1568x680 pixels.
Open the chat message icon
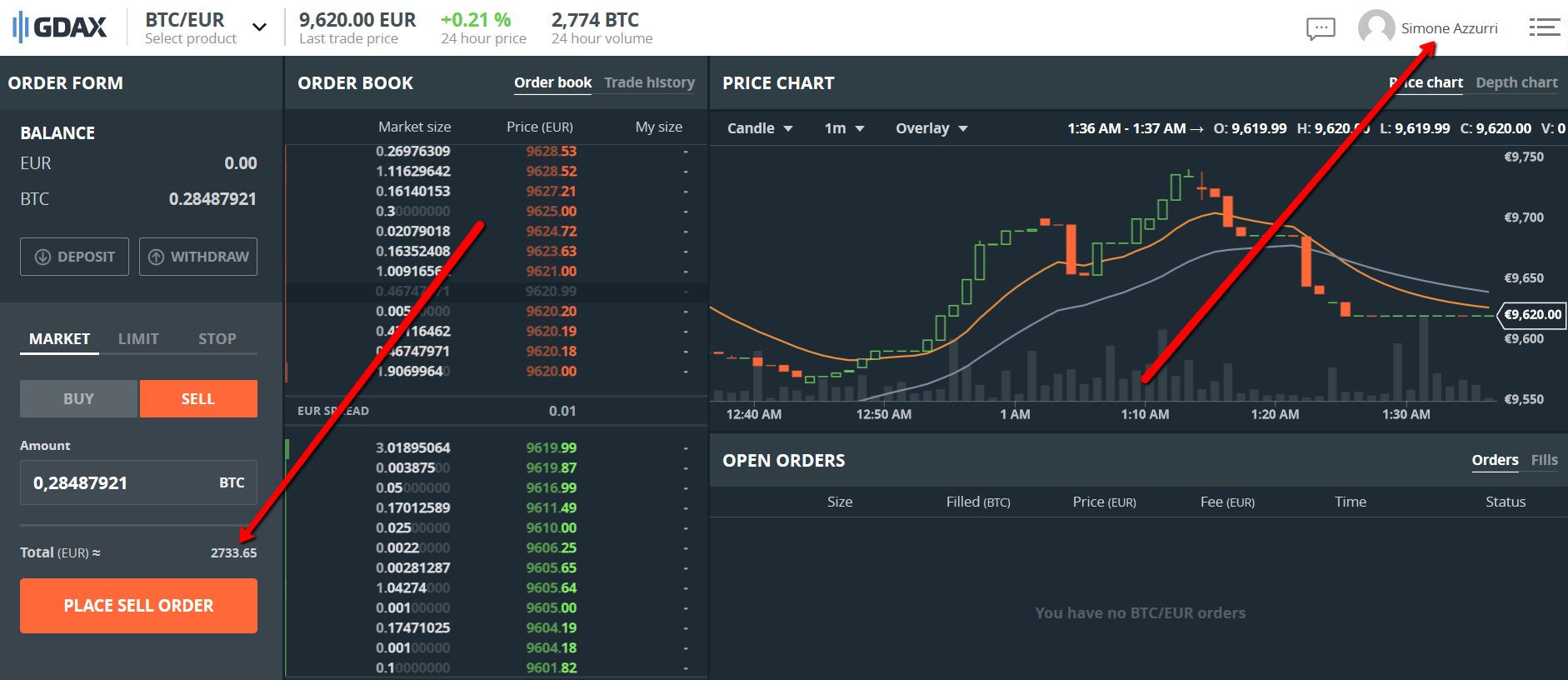[x=1321, y=28]
